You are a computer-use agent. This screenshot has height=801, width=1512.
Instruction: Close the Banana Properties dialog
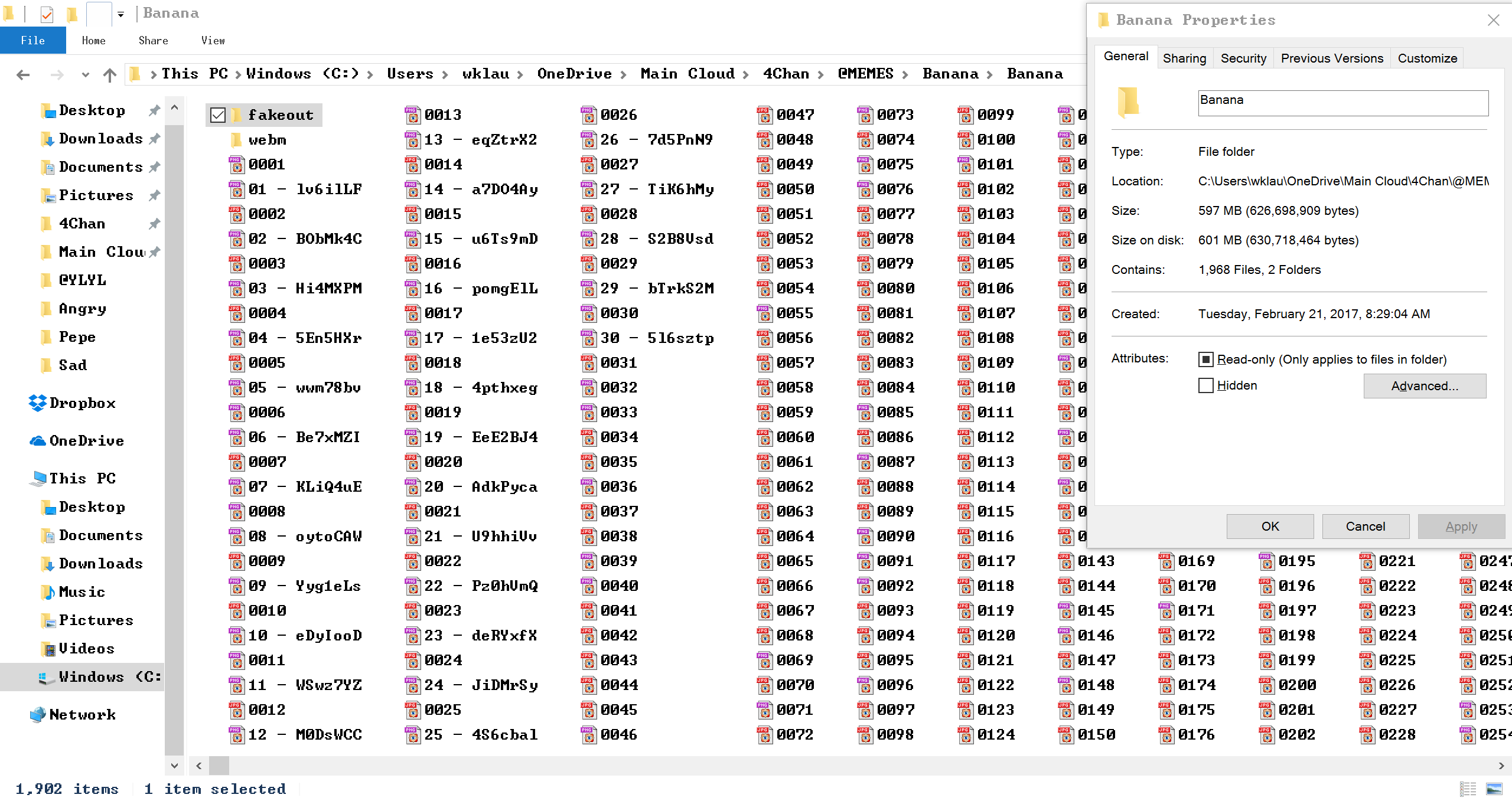[x=1494, y=21]
